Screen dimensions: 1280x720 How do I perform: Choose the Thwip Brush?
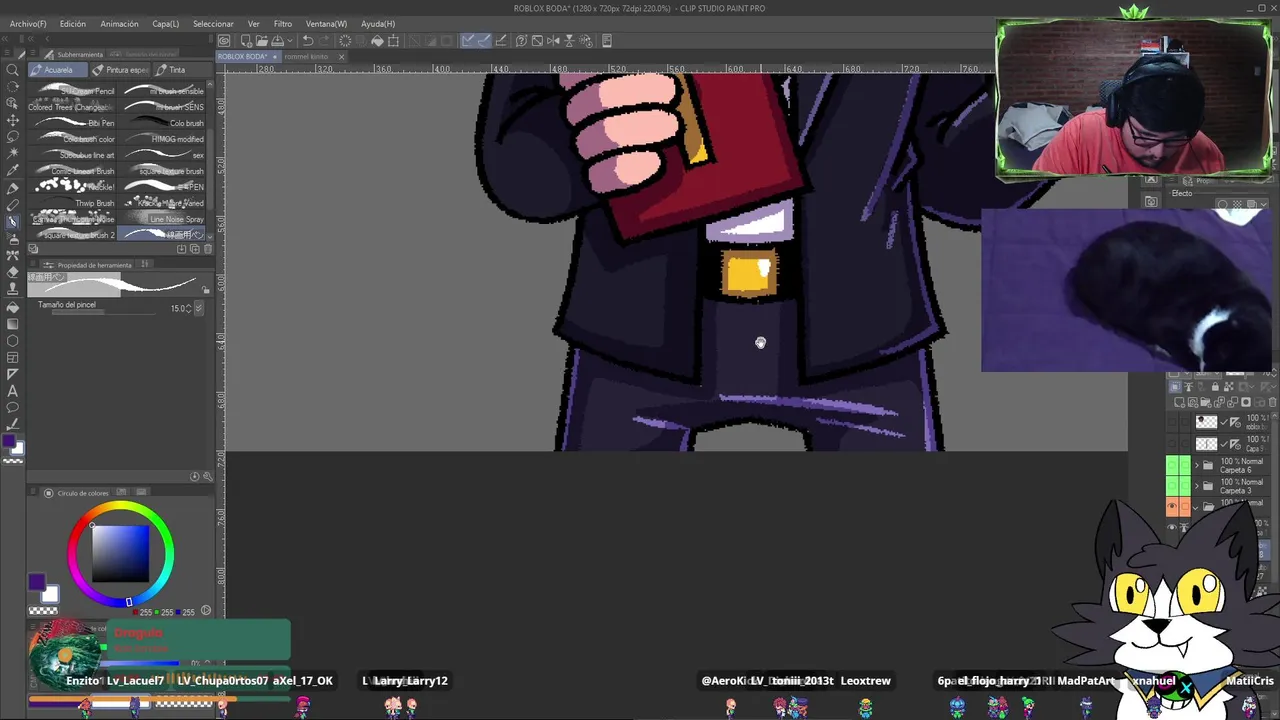[73, 203]
